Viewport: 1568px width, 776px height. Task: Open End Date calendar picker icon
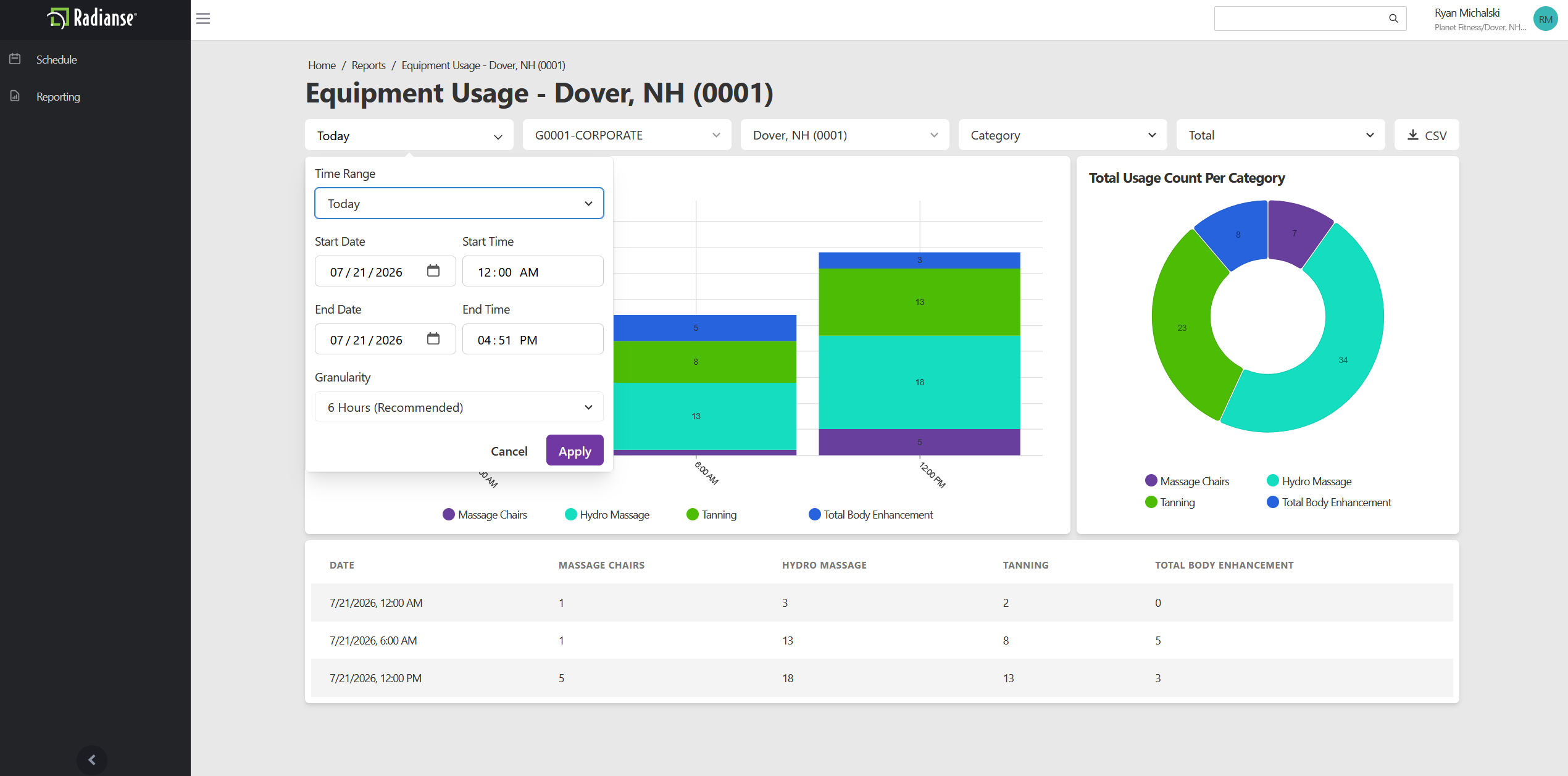[433, 339]
